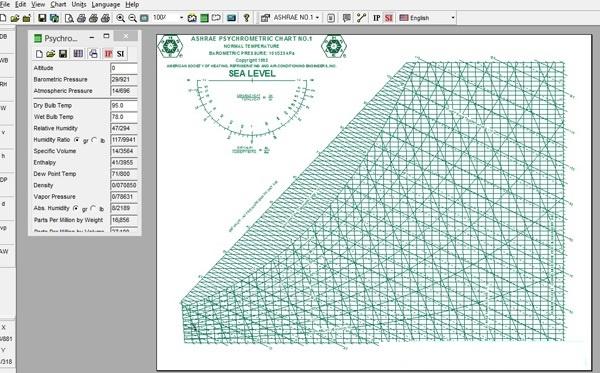Open the zoom percentage dropdown showing 100

(x=181, y=18)
